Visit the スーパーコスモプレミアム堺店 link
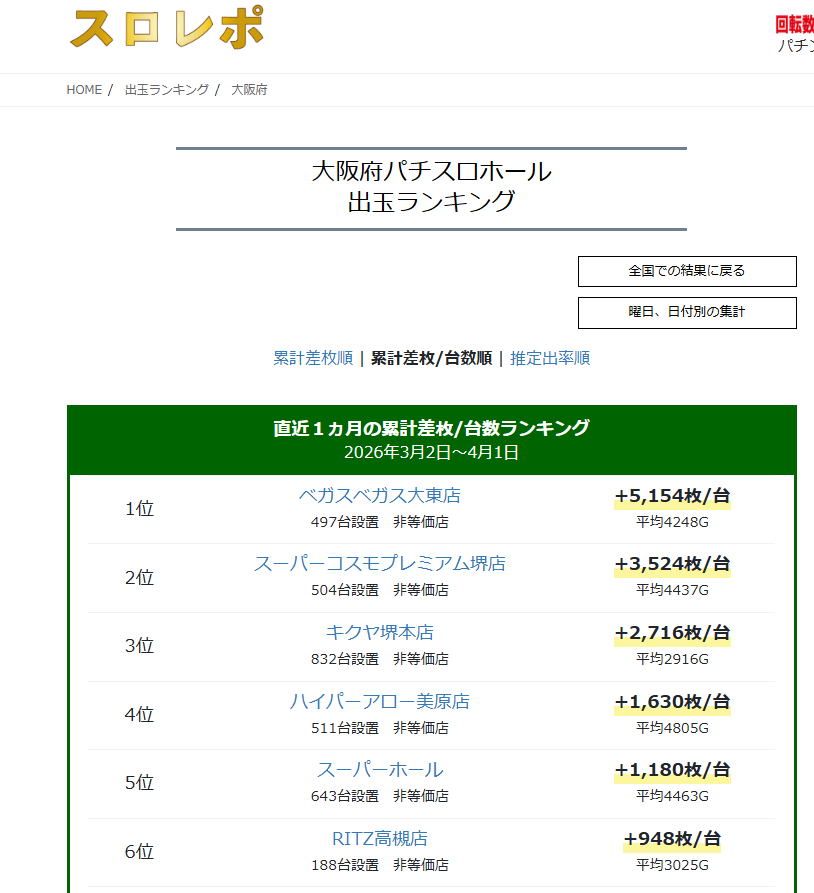The height and width of the screenshot is (893, 814). tap(379, 564)
